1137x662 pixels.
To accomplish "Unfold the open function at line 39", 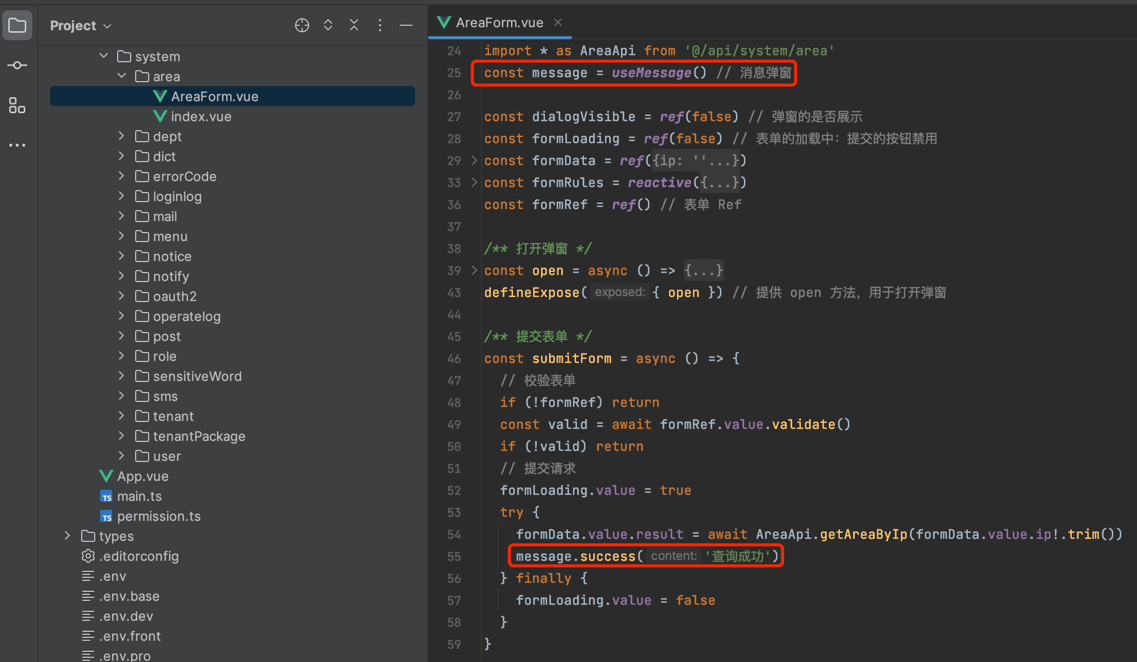I will (475, 270).
